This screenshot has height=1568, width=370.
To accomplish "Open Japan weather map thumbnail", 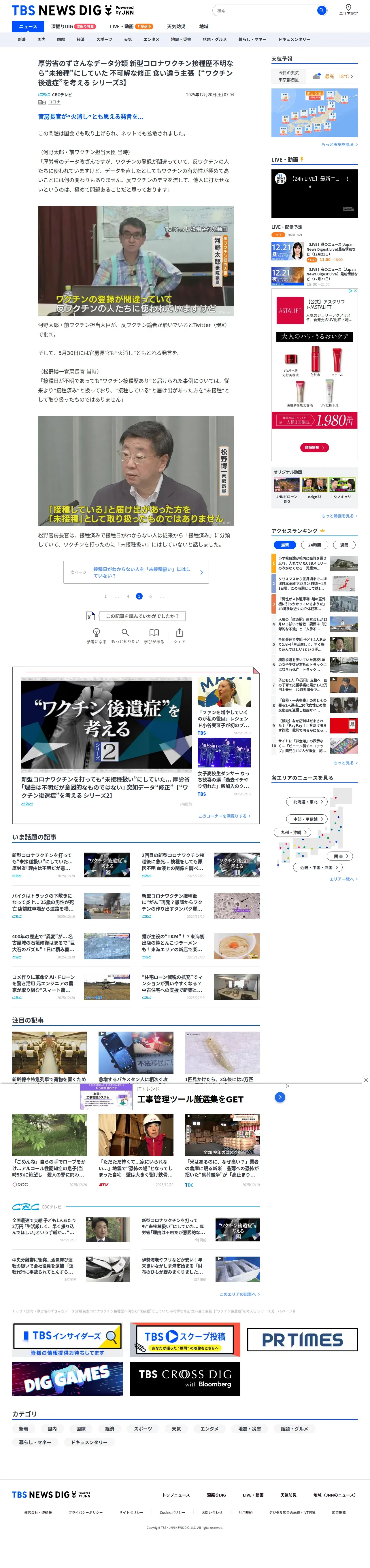I will tap(315, 113).
